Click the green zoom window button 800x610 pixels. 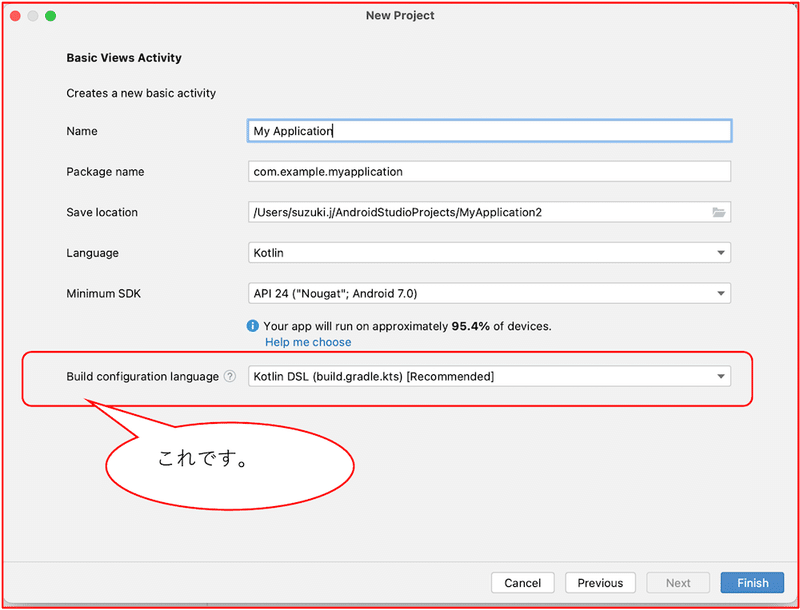[50, 16]
